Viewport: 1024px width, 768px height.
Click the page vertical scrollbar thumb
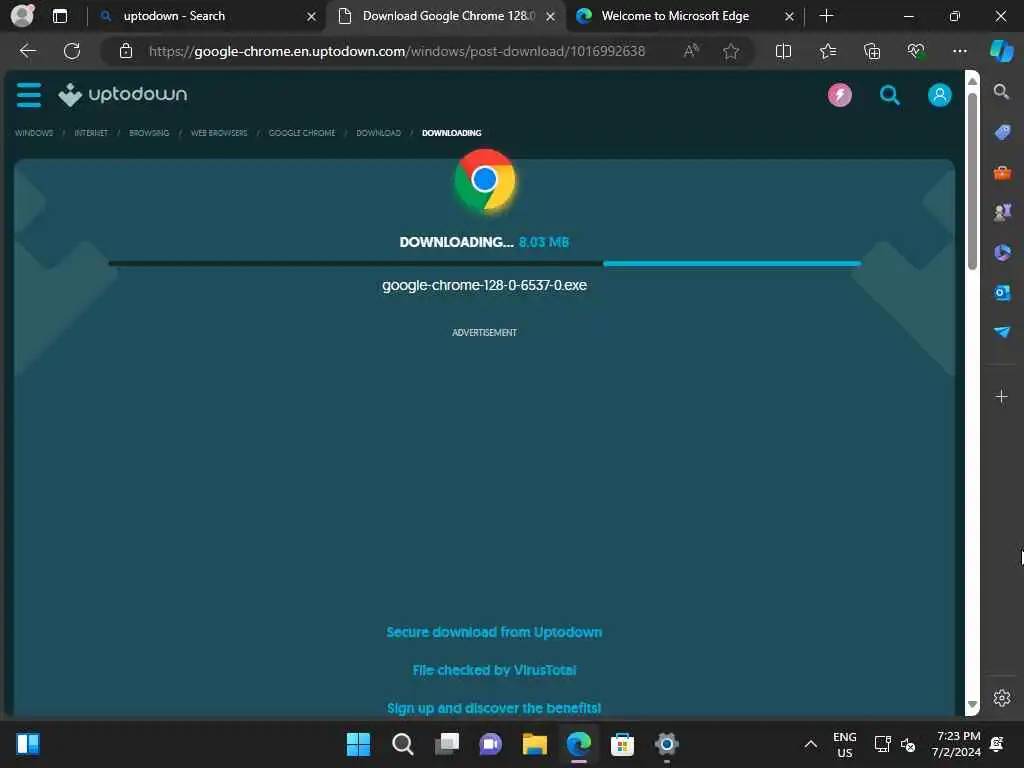click(972, 182)
